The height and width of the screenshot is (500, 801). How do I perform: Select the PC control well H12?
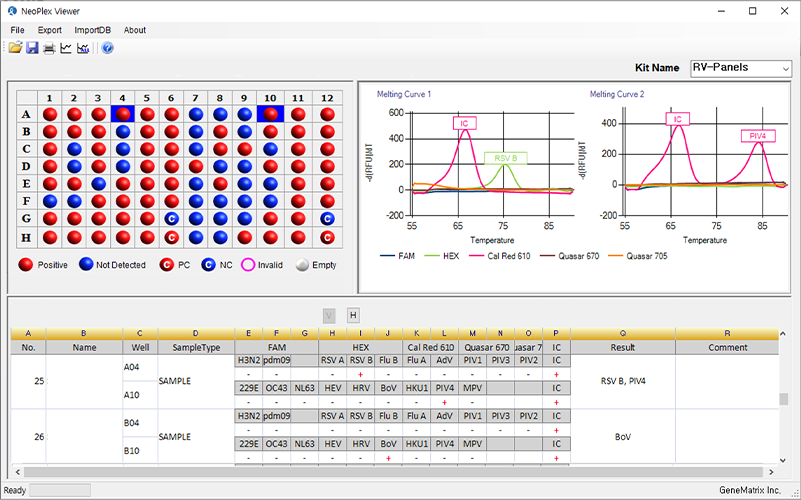(x=327, y=237)
